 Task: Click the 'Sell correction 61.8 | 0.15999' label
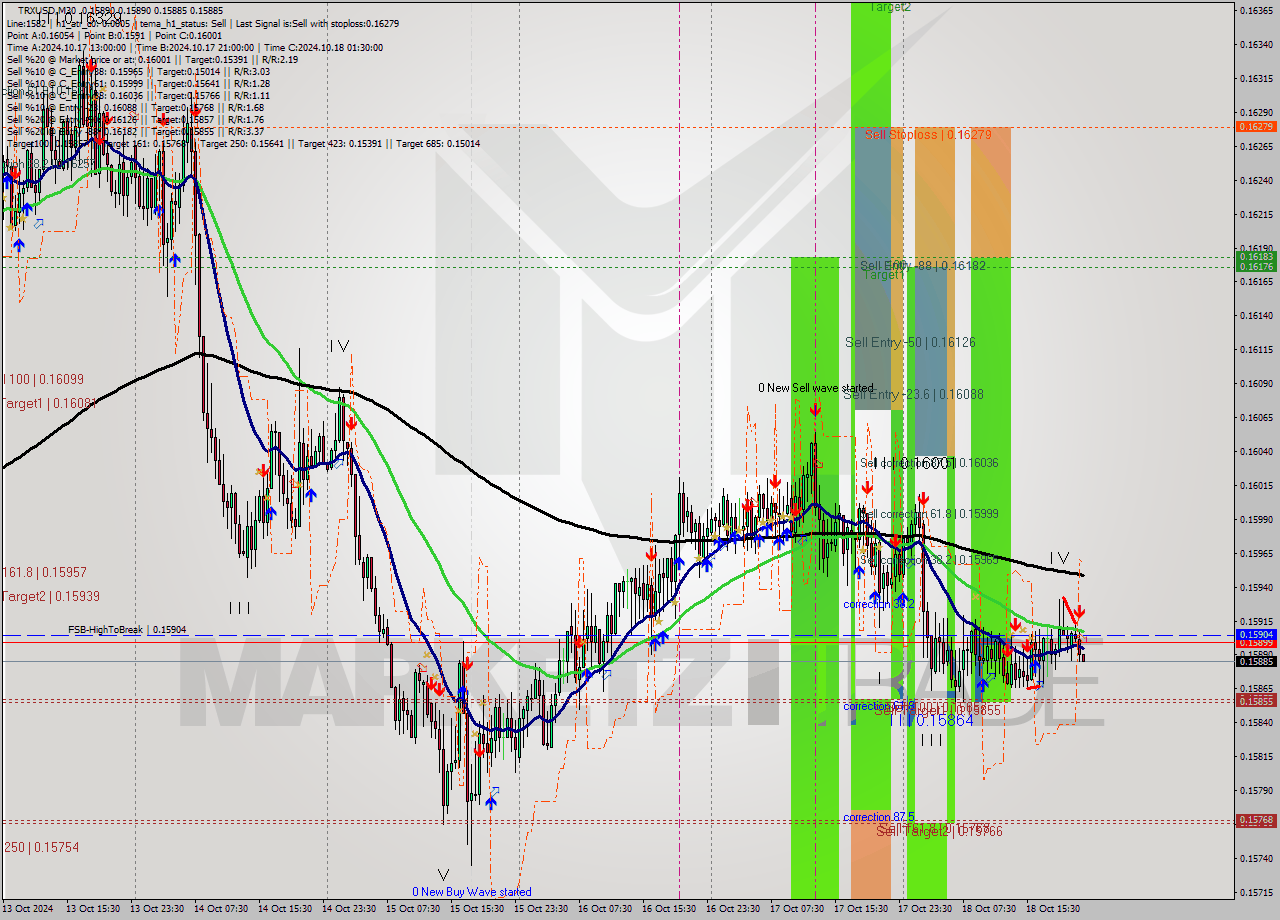pyautogui.click(x=929, y=513)
